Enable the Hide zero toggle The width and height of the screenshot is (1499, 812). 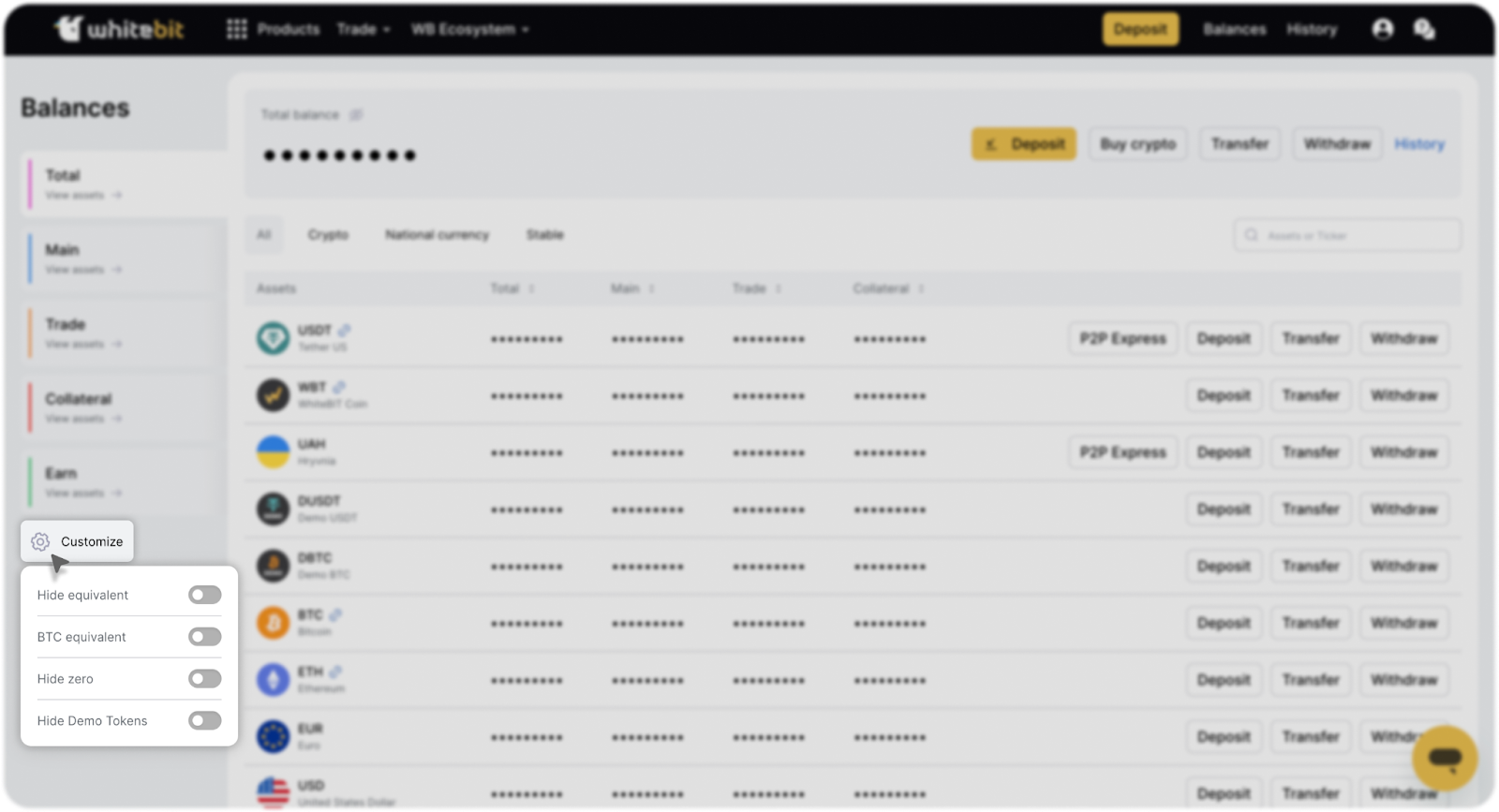[204, 679]
